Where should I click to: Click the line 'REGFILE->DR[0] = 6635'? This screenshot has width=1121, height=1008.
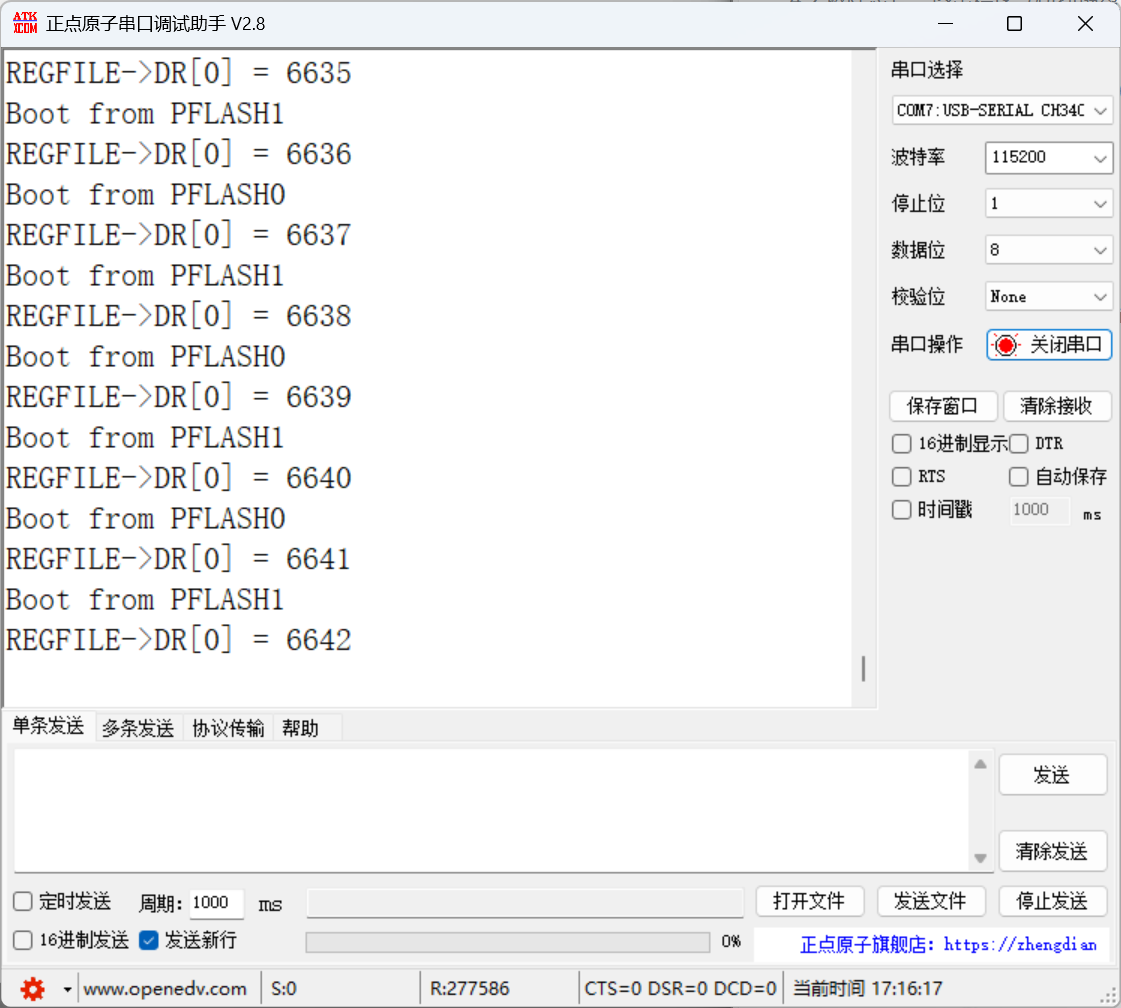coord(179,73)
